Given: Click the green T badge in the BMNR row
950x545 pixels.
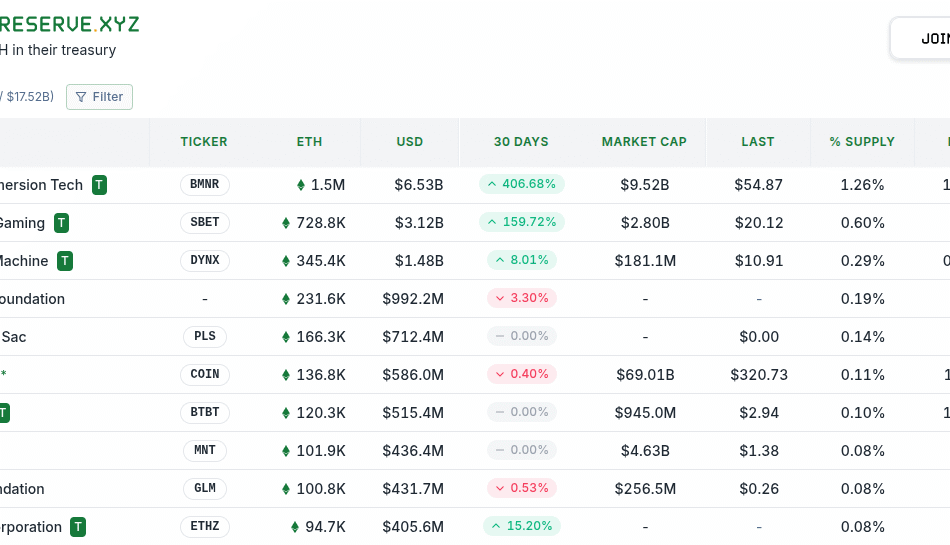Looking at the screenshot, I should 99,185.
